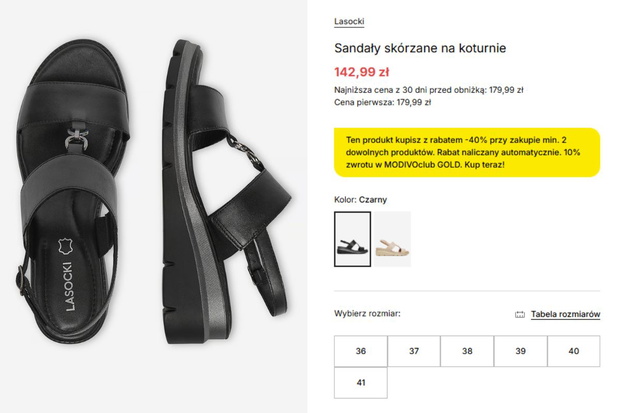The image size is (620, 413).
Task: Open the Lasocki brand link
Action: (349, 22)
